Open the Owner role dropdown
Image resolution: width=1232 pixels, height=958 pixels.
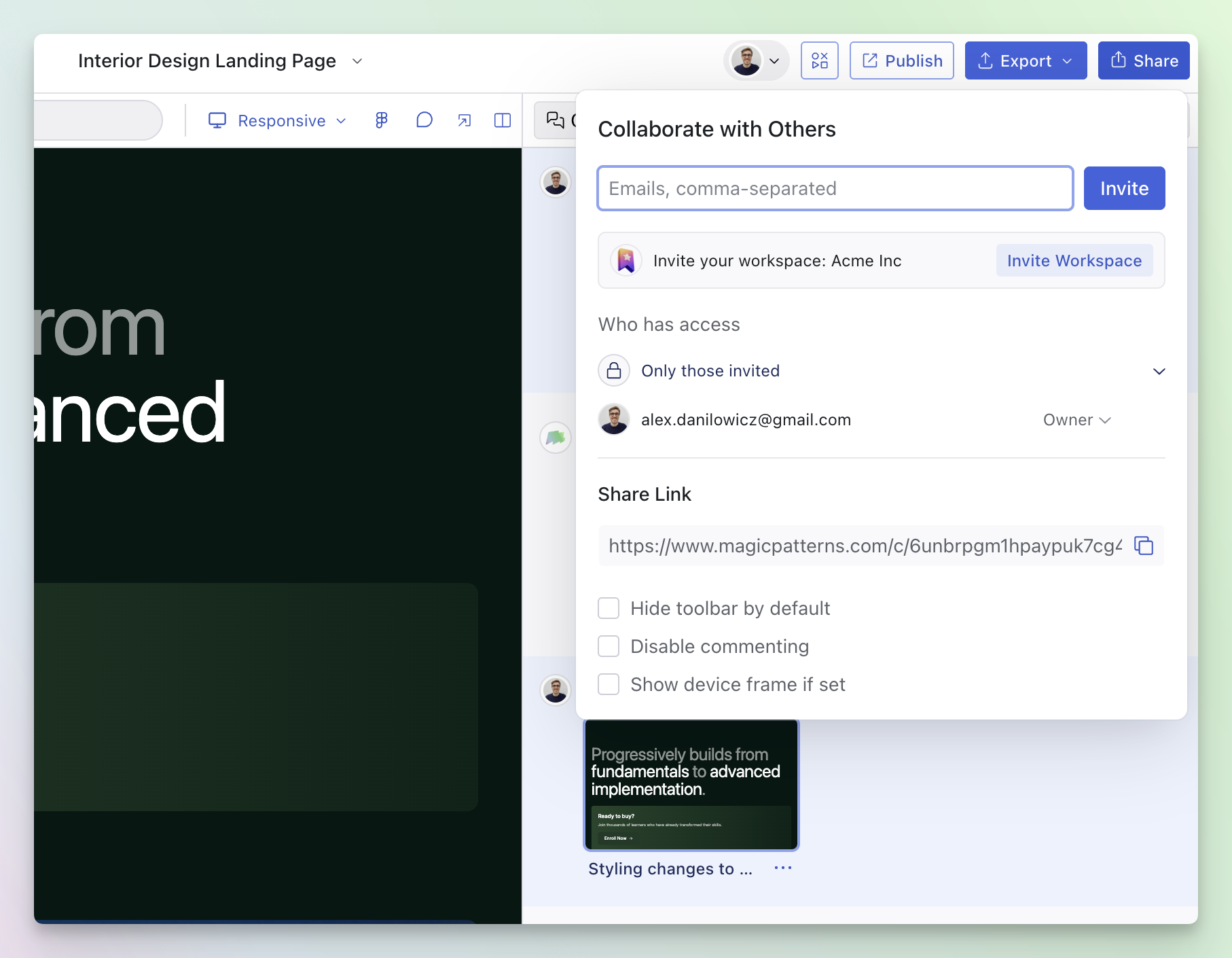(1076, 420)
